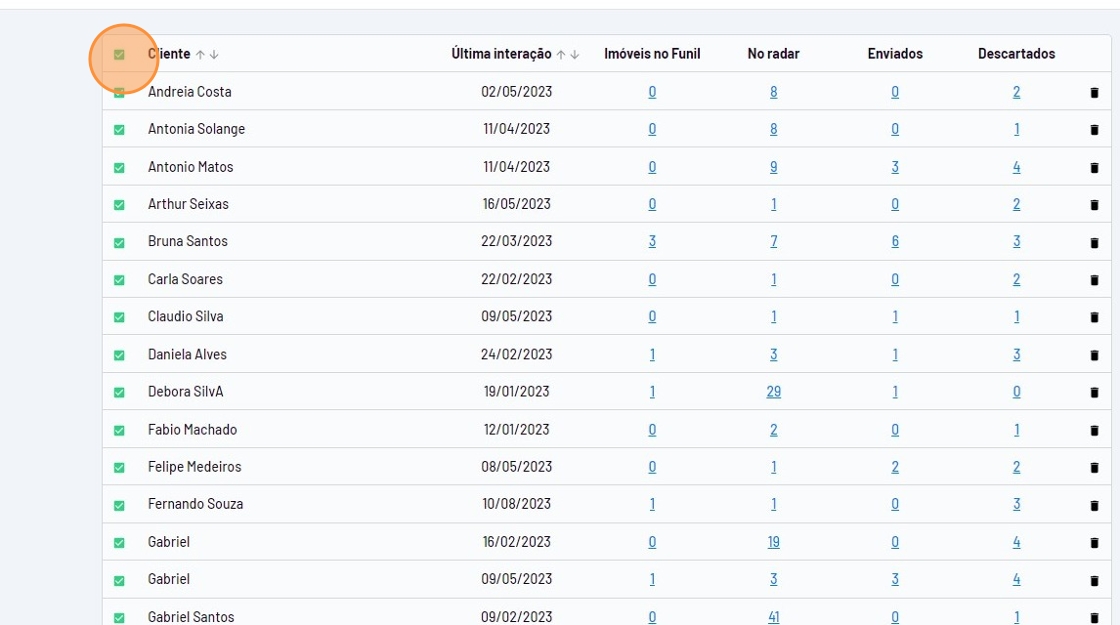Deselect the Carla Soares row checkbox
Image resolution: width=1120 pixels, height=625 pixels.
[119, 280]
